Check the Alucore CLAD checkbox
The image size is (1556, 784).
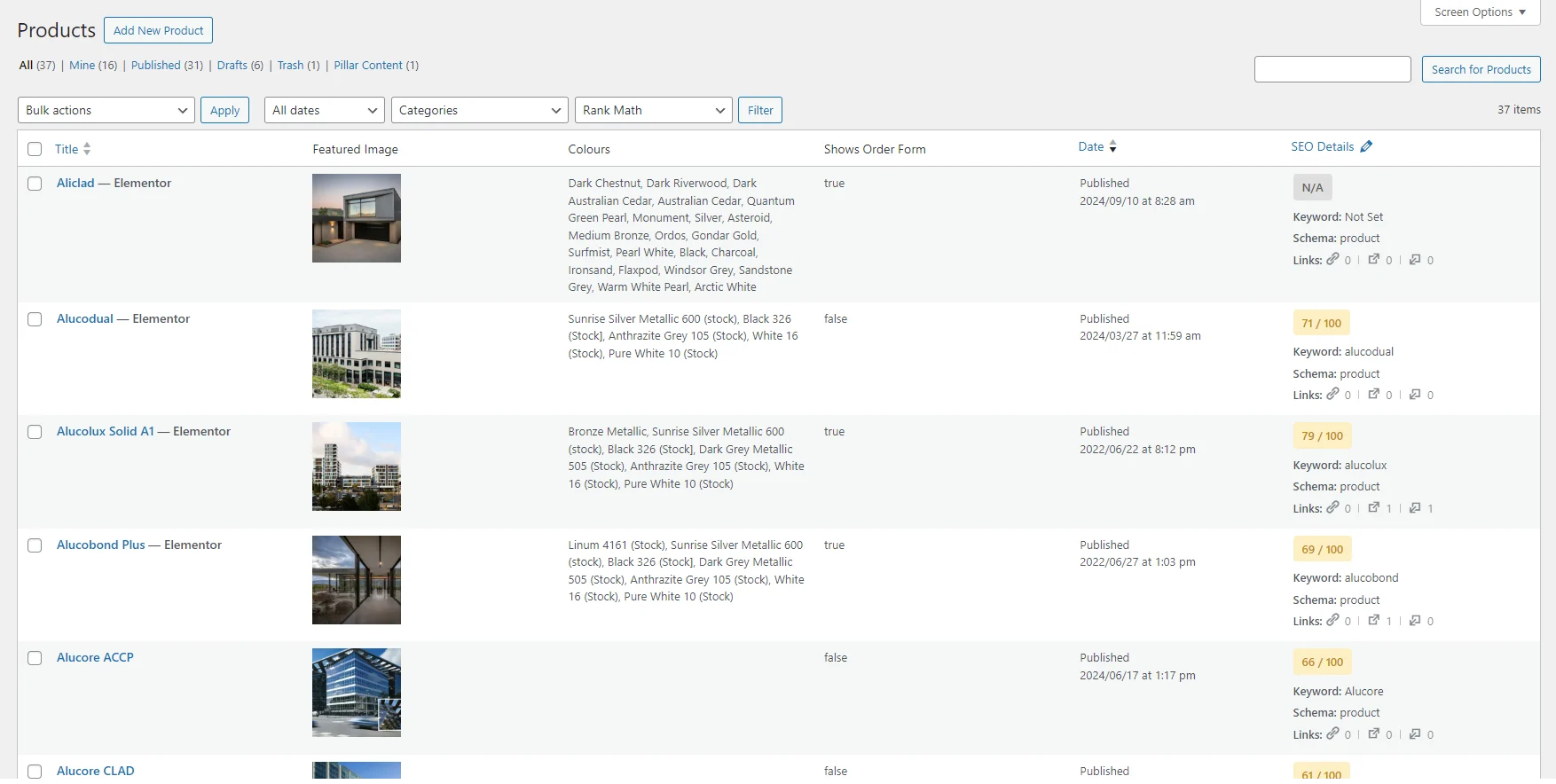point(35,772)
